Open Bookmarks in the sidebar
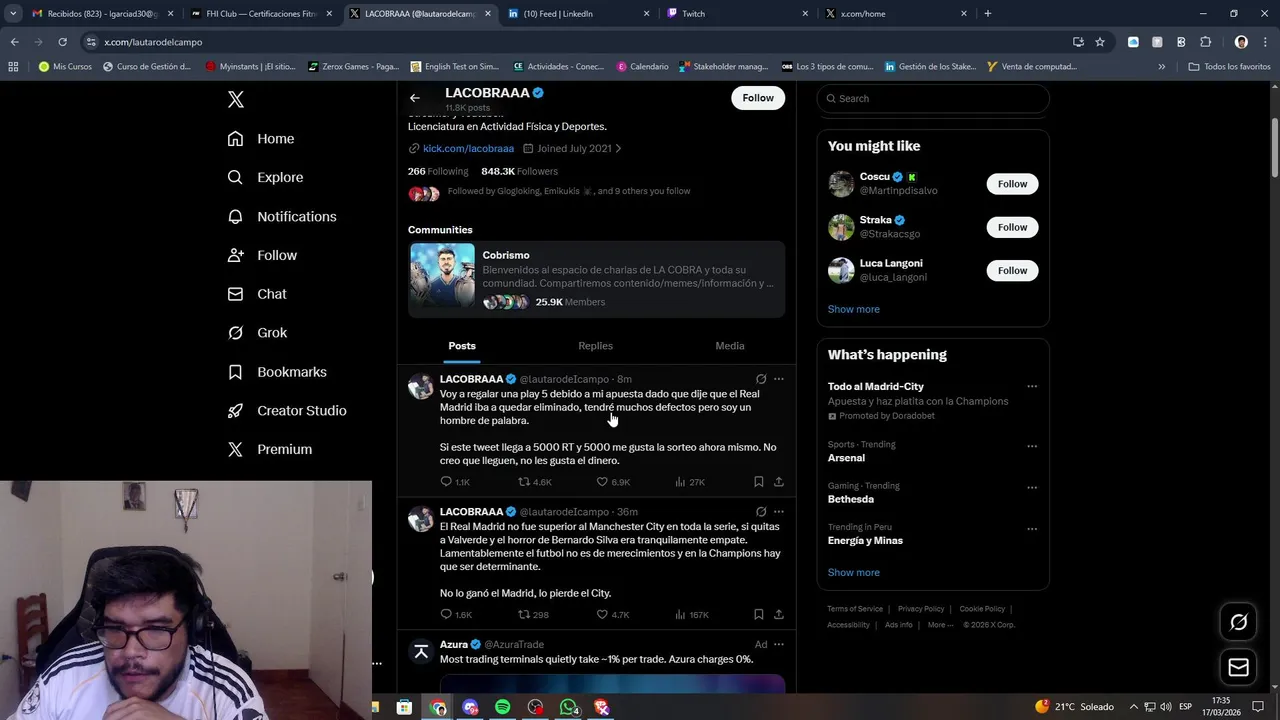Viewport: 1280px width, 720px height. click(x=277, y=372)
